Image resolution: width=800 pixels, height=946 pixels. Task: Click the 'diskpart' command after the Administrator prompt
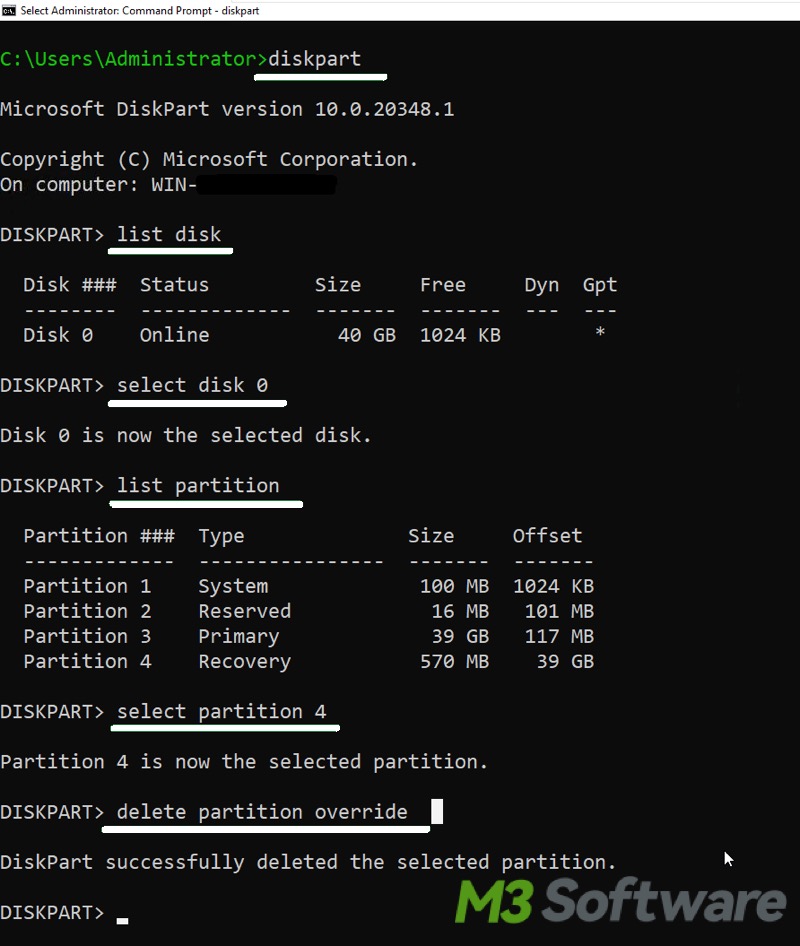coord(314,59)
